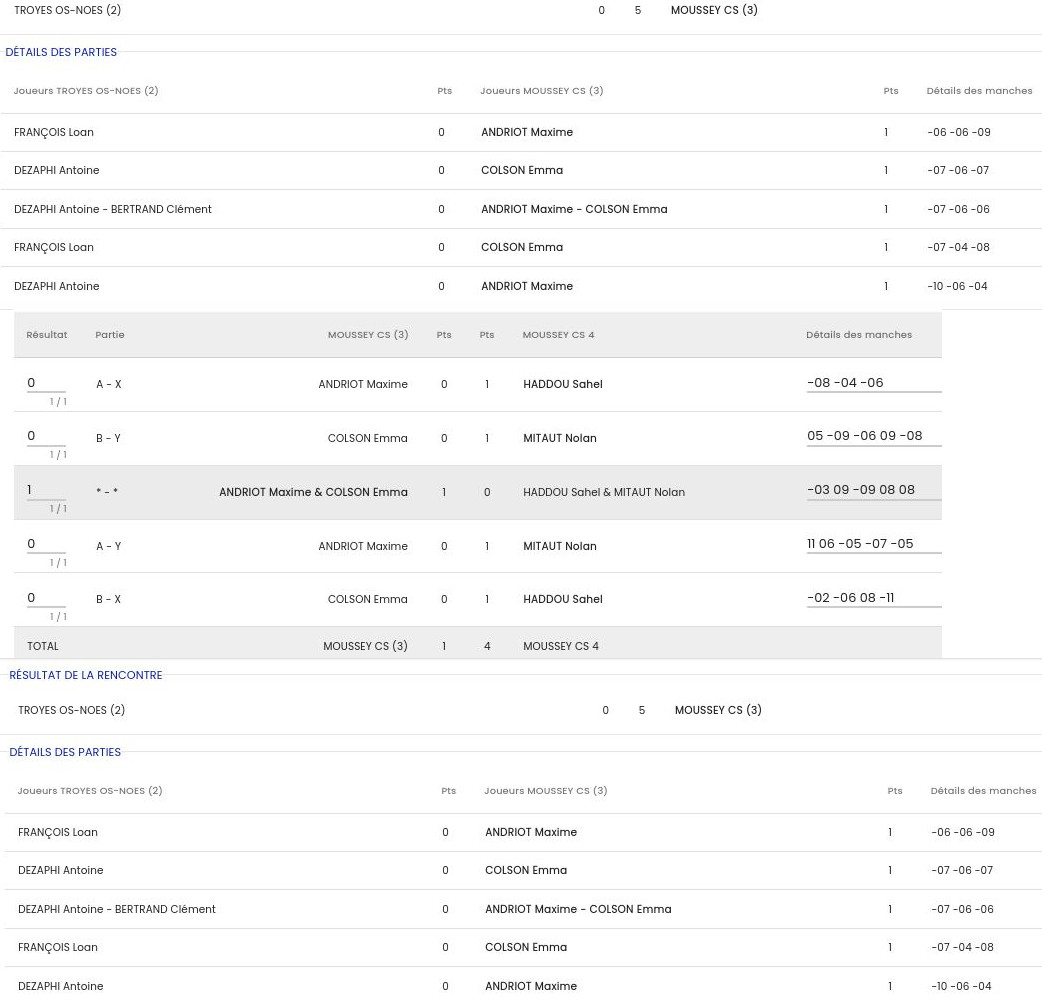This screenshot has height=1000, width=1042.
Task: Click the Résultat column header
Action: click(x=47, y=335)
